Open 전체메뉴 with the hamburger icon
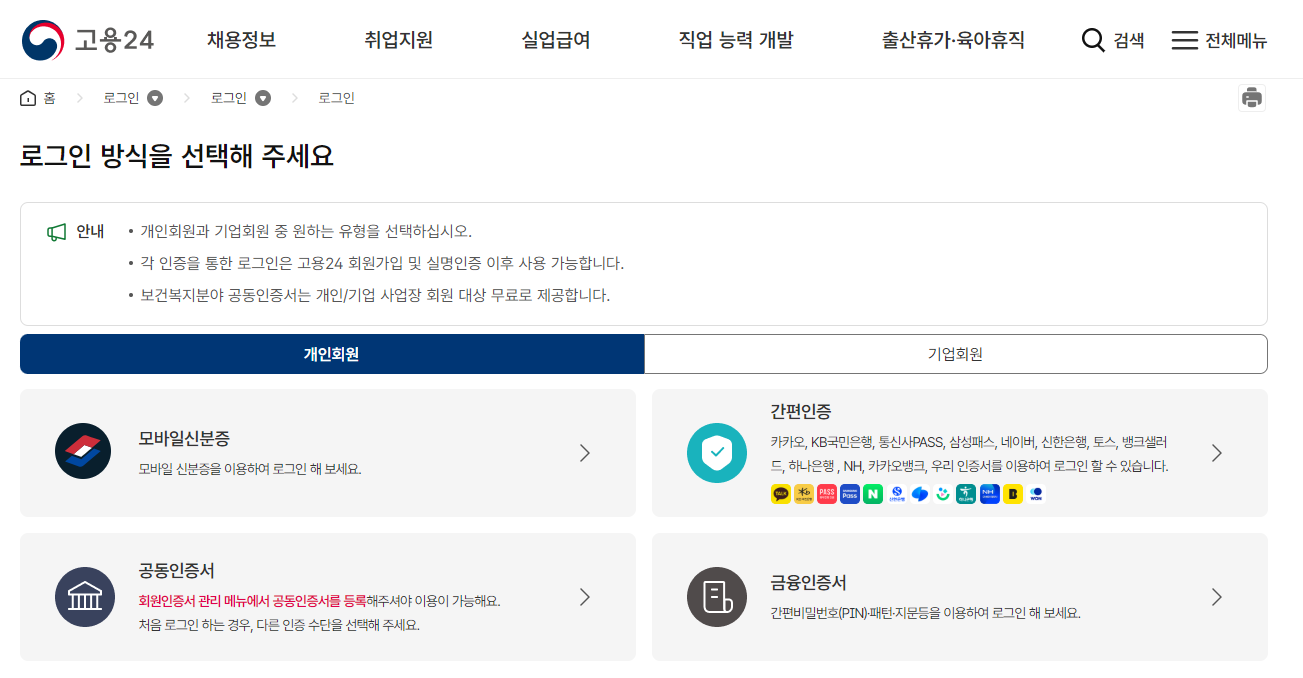This screenshot has width=1303, height=678. pos(1184,40)
